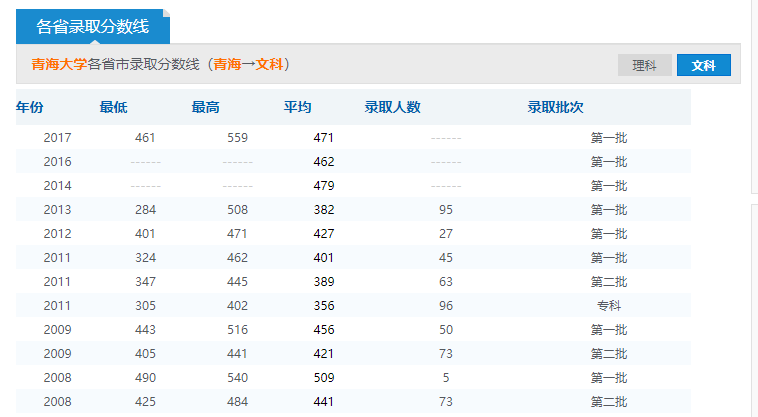
Task: Click lowest score 284 in 2013 row
Action: coord(145,210)
